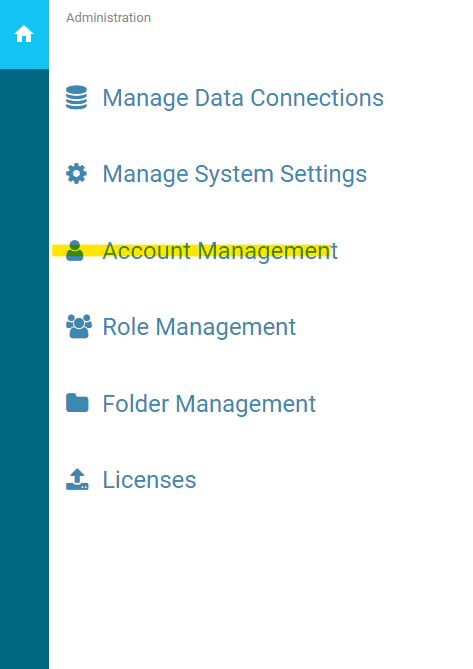This screenshot has height=669, width=473.
Task: Click the light blue home button tile
Action: 24,35
